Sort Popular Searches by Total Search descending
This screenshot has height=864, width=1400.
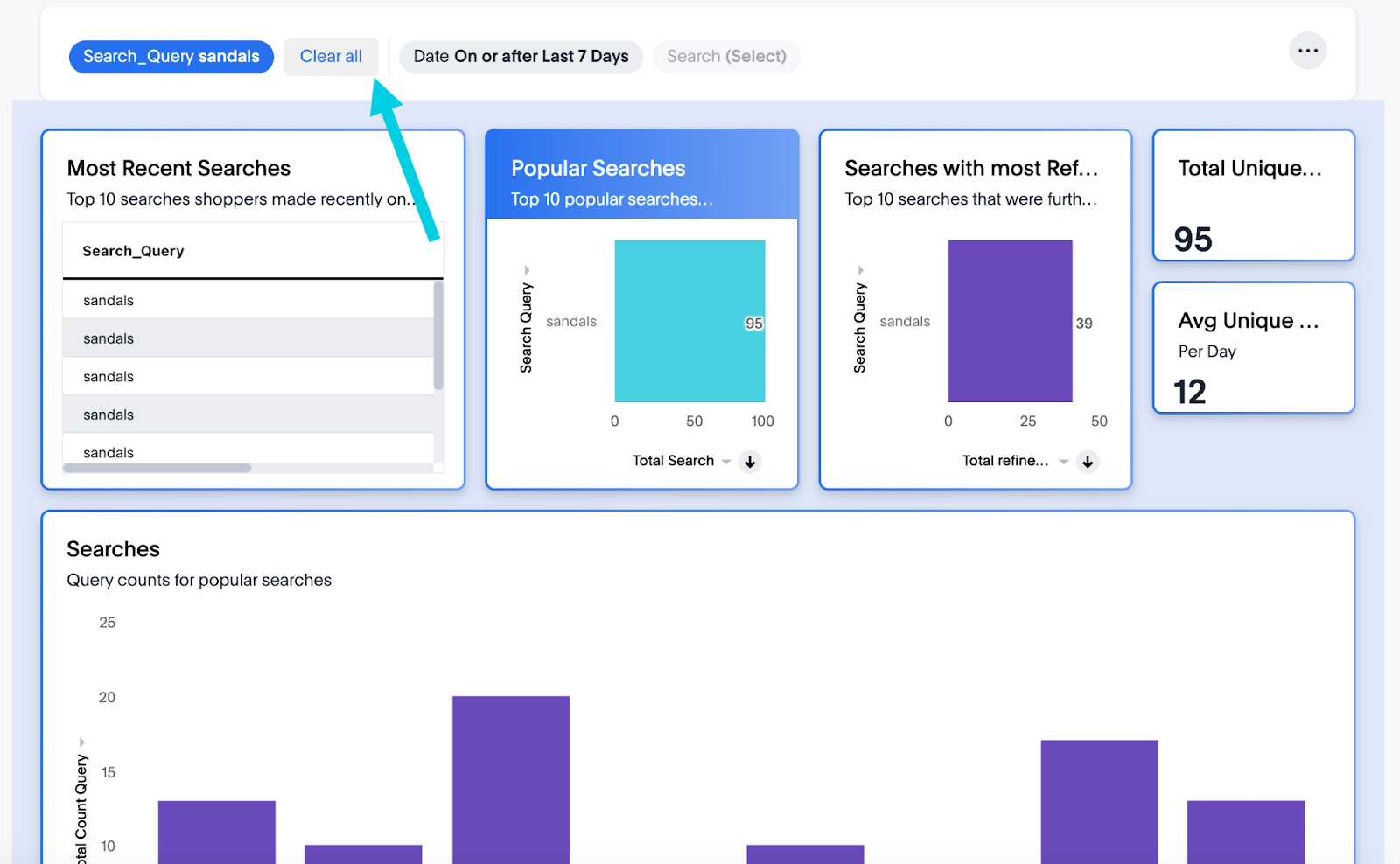750,462
